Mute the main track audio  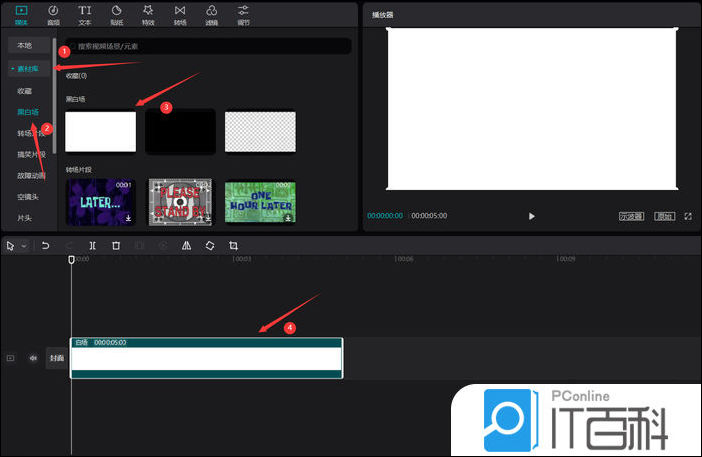33,358
